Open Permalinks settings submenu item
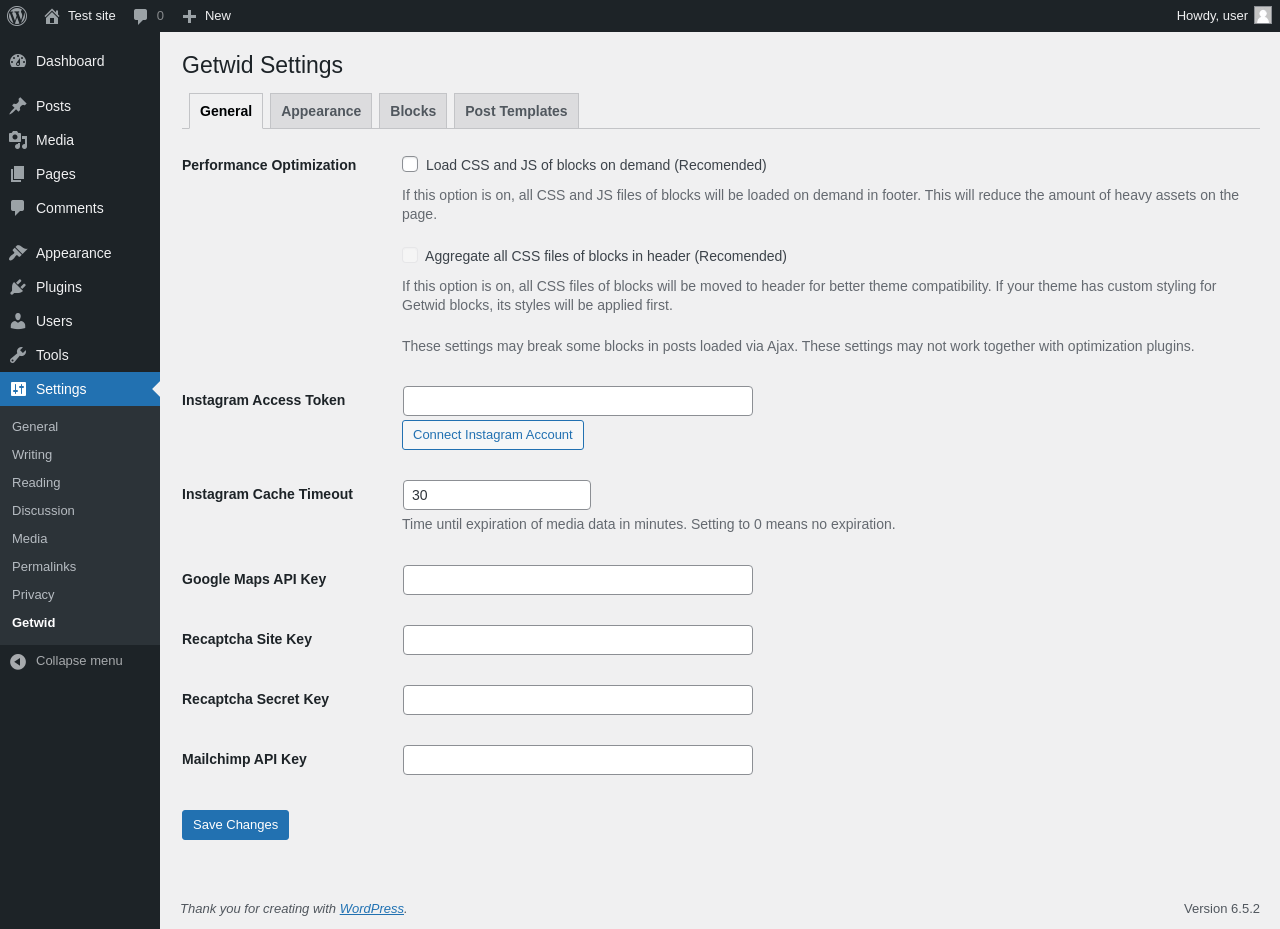The height and width of the screenshot is (929, 1280). pyautogui.click(x=44, y=566)
